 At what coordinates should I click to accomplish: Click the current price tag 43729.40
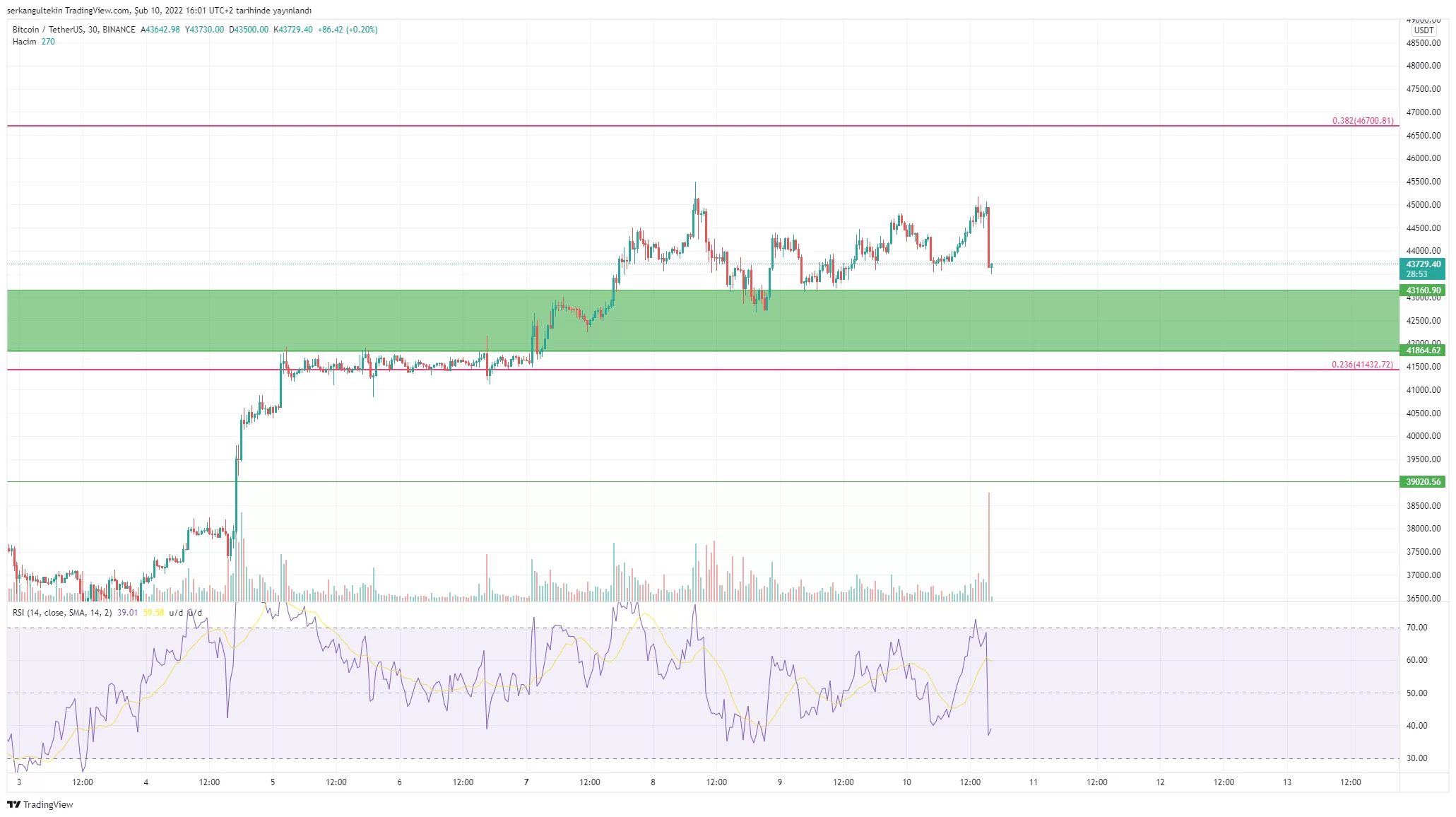click(1422, 264)
